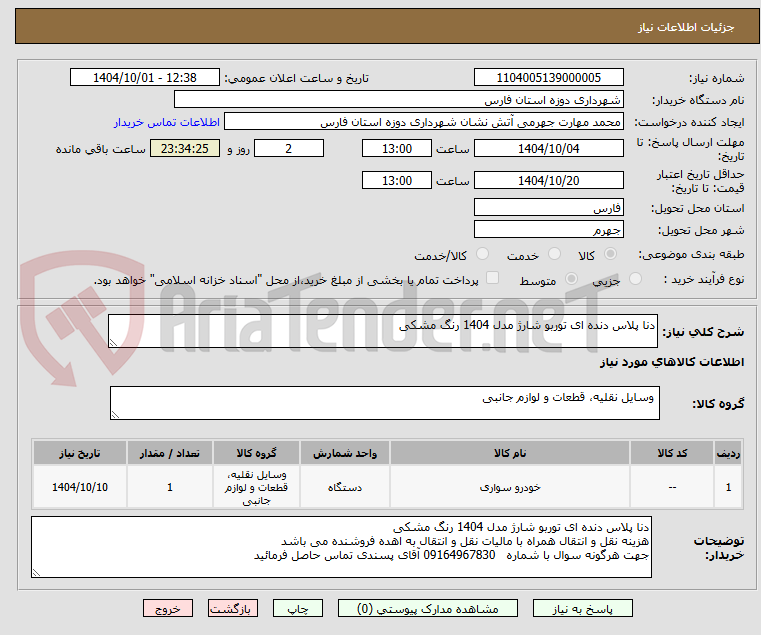
Task: Click the ردیف column header
Action: (728, 453)
